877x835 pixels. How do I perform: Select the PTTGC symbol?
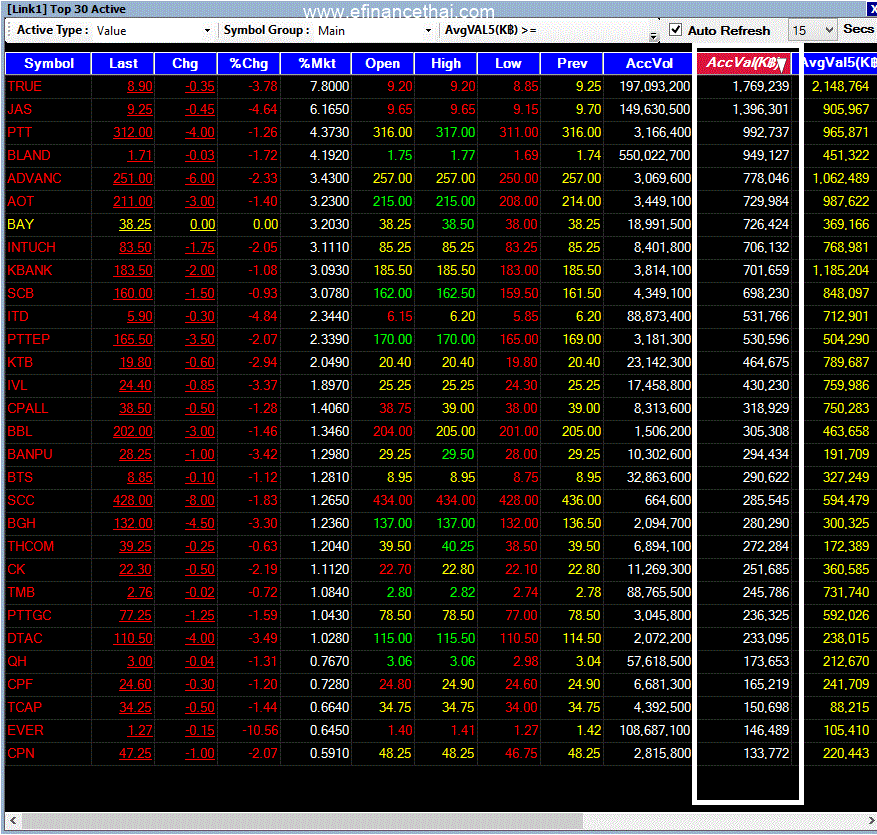point(29,615)
